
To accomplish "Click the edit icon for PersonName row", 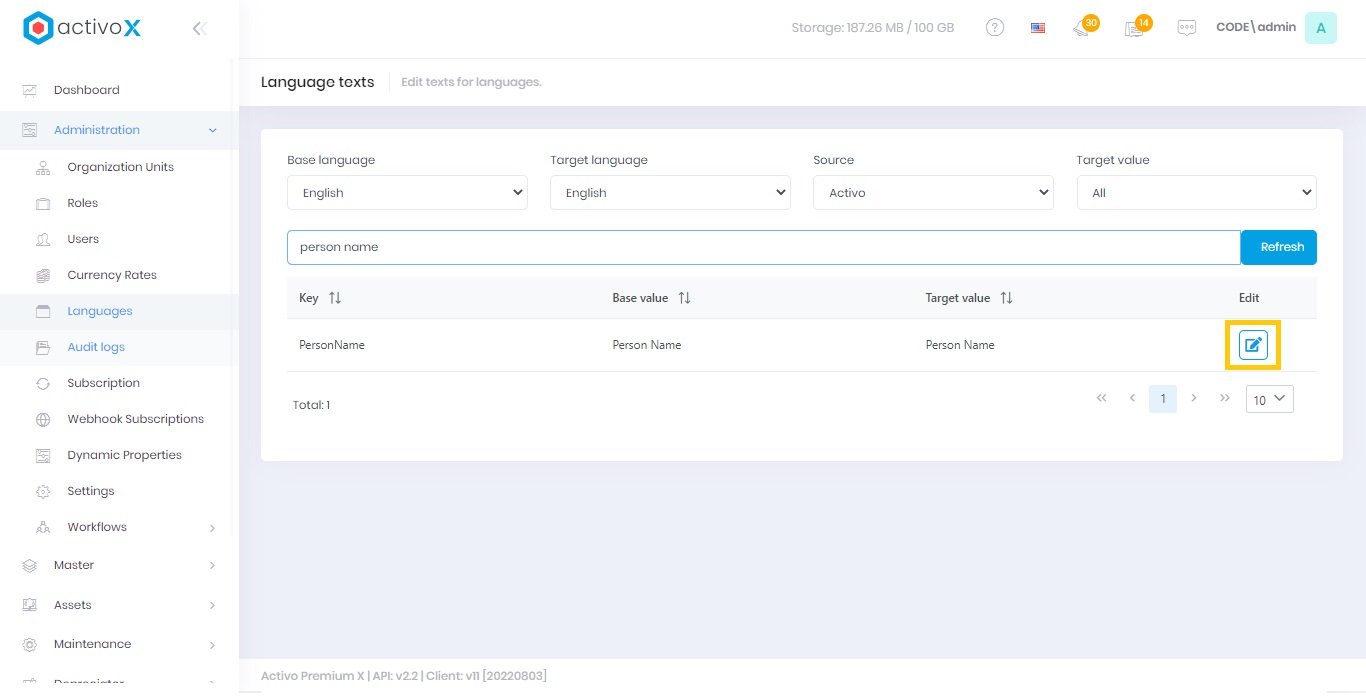I will click(x=1253, y=345).
